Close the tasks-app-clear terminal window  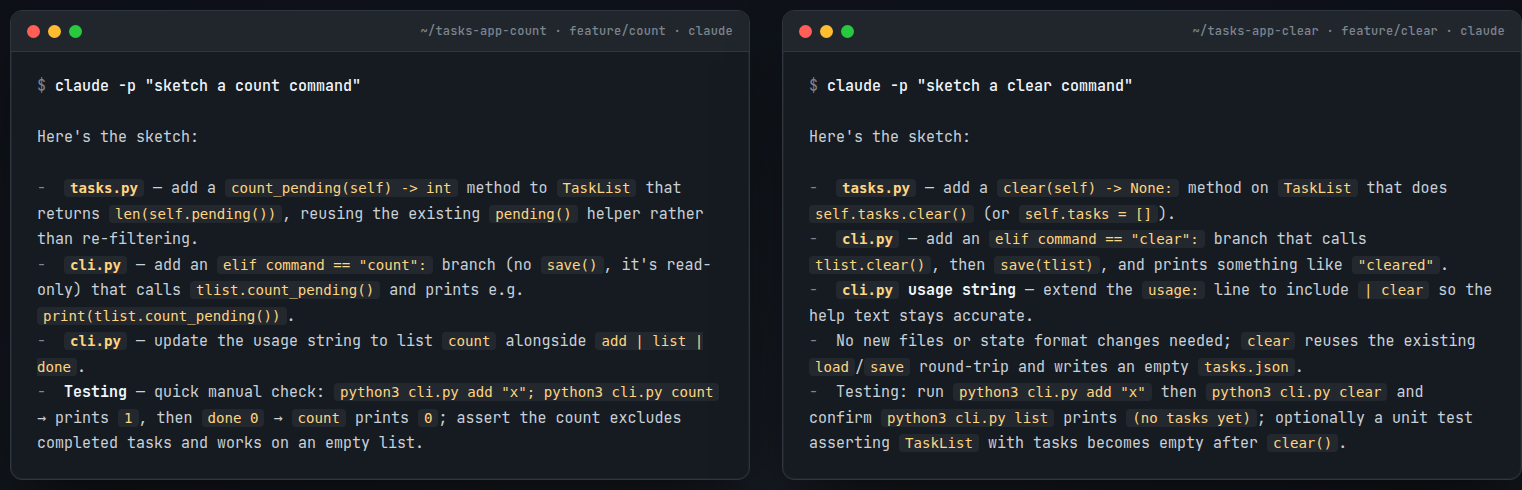805,31
